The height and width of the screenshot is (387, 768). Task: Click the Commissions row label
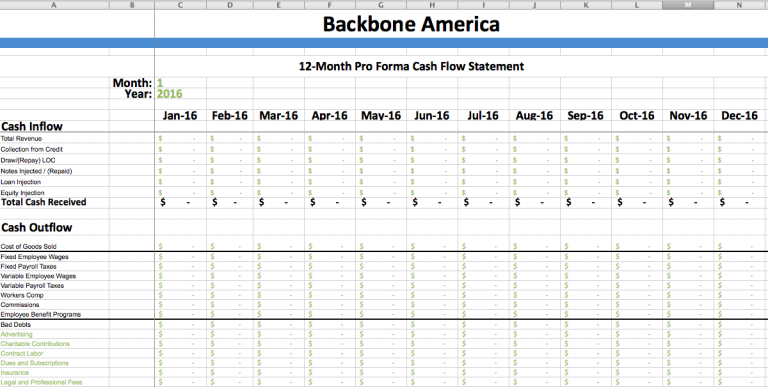pos(20,305)
